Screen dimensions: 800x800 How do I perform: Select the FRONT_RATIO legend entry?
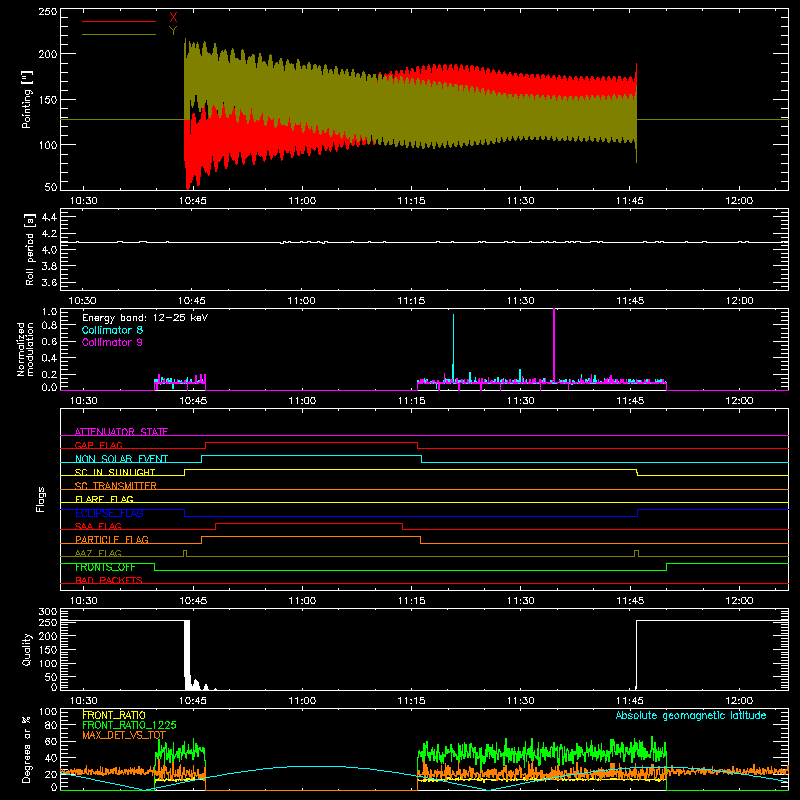tap(114, 715)
